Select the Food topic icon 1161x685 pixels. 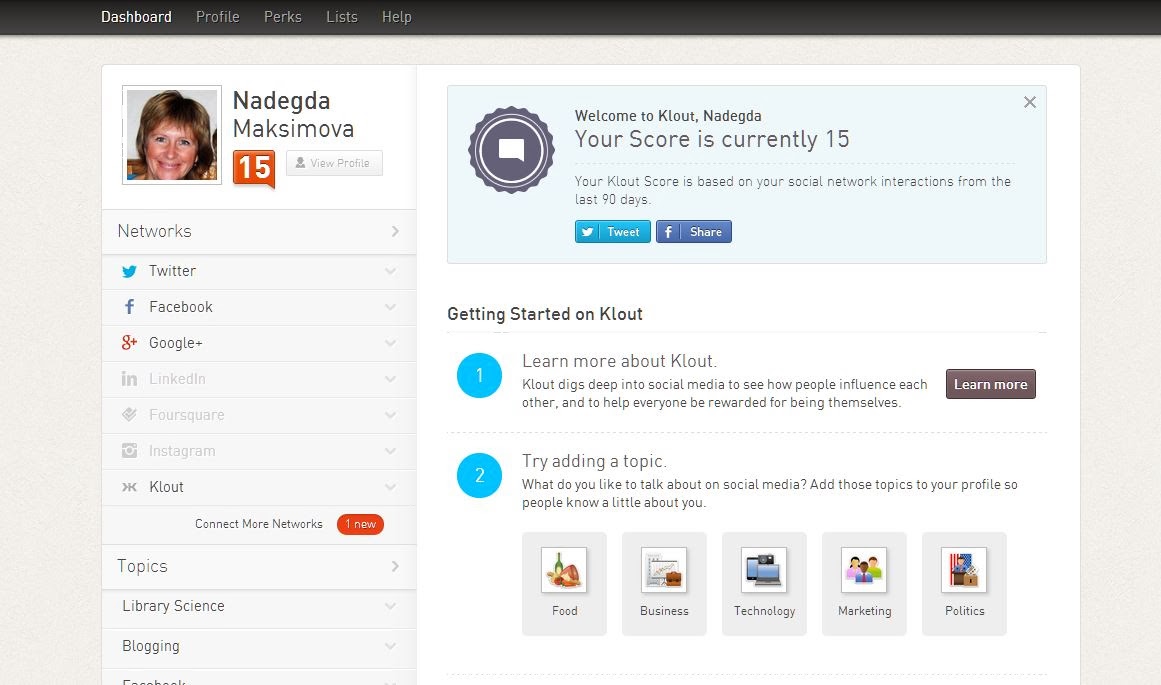point(564,569)
